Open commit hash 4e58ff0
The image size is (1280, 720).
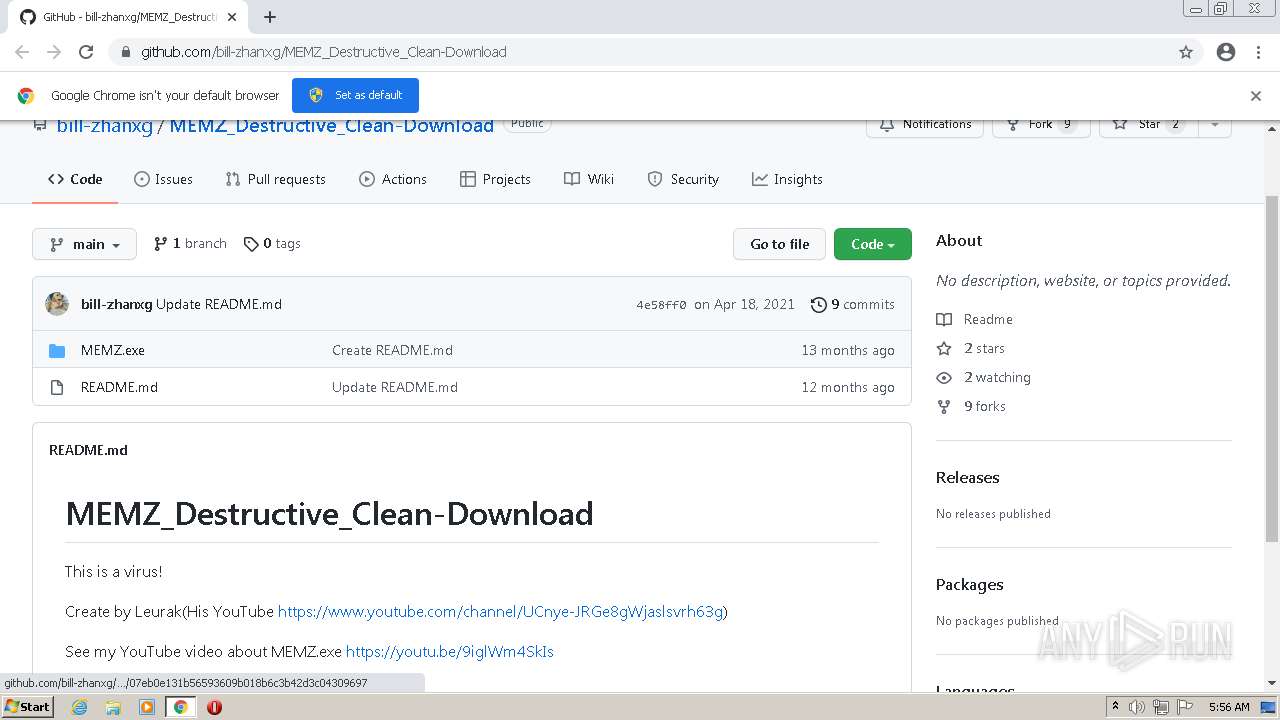tap(661, 305)
